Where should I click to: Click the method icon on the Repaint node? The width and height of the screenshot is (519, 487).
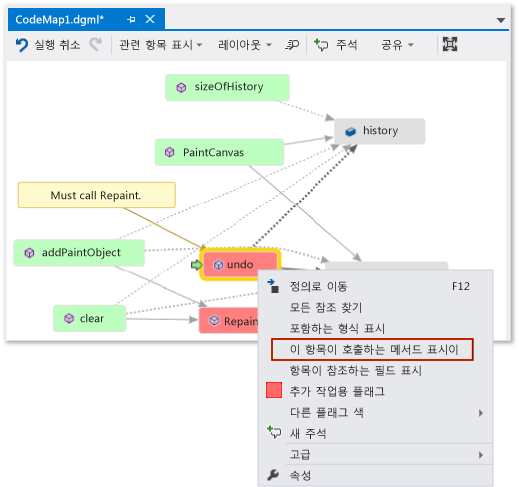[214, 321]
